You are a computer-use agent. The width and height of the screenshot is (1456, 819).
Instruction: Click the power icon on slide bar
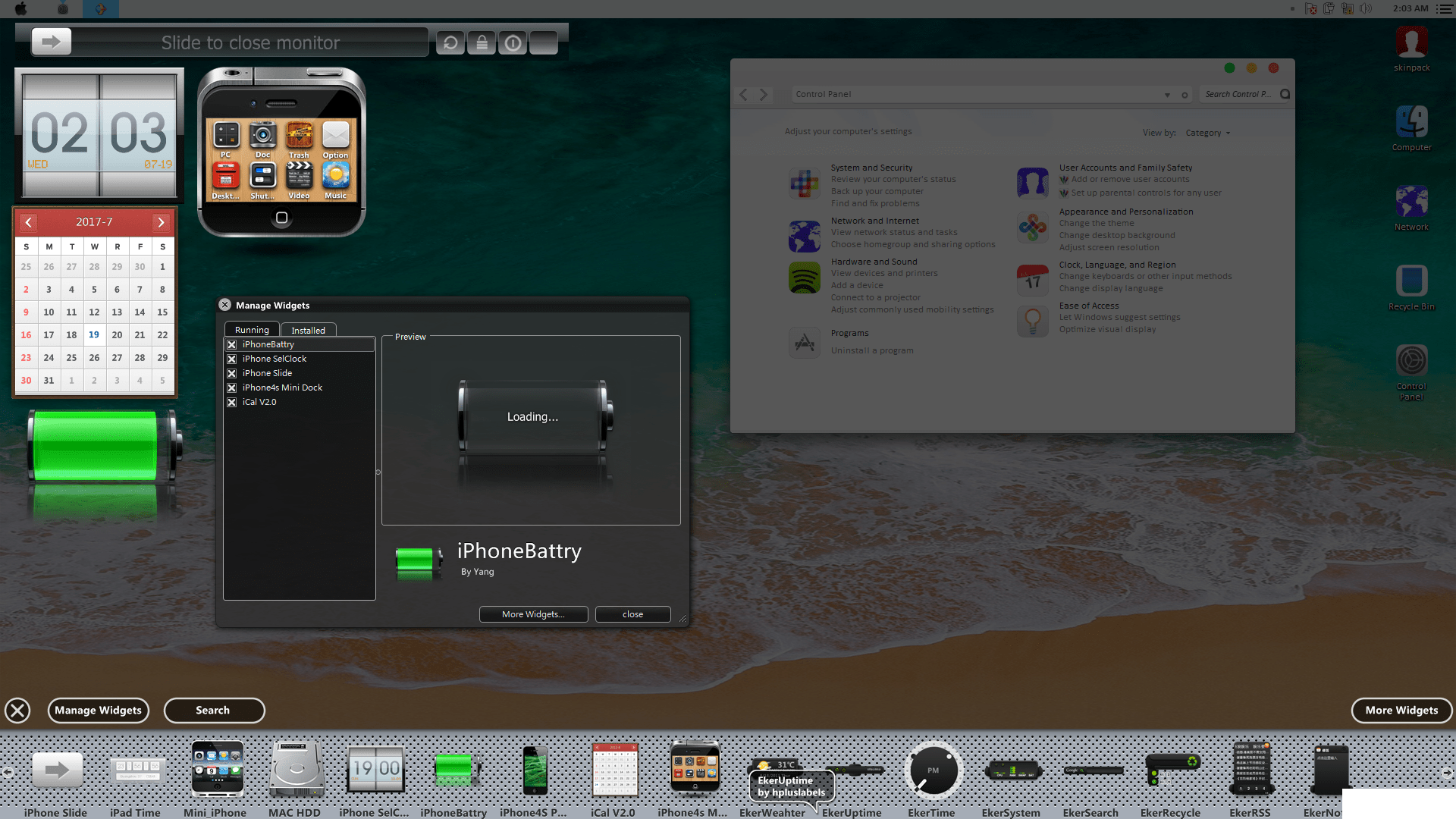pos(513,42)
